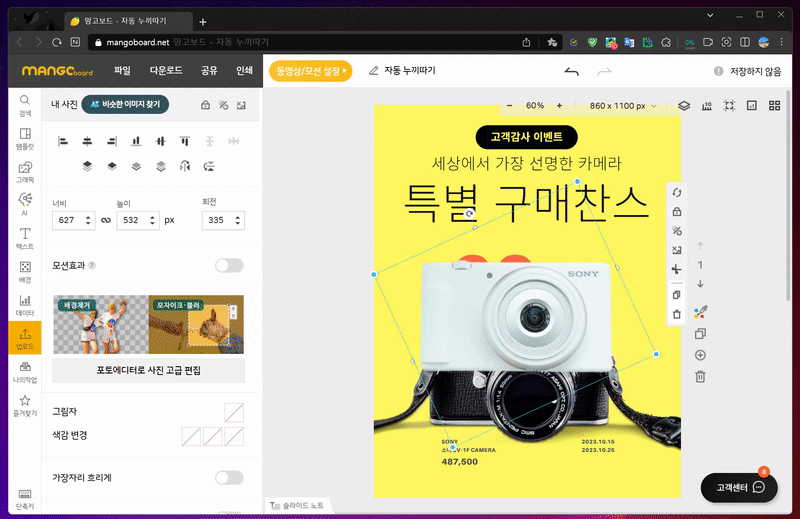Click the 비슷한 이미지 찾기 button

coord(125,105)
